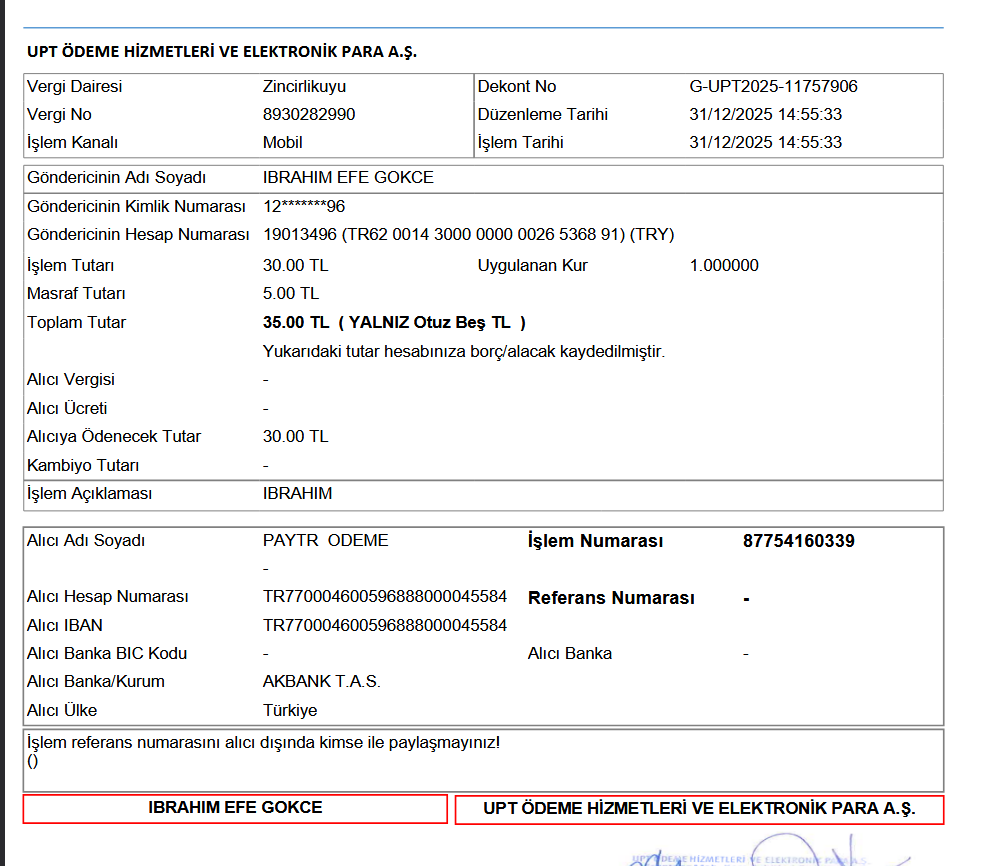Viewport: 990px width, 866px height.
Task: Select receipt number G-UPT2025-11757906
Action: pos(773,86)
